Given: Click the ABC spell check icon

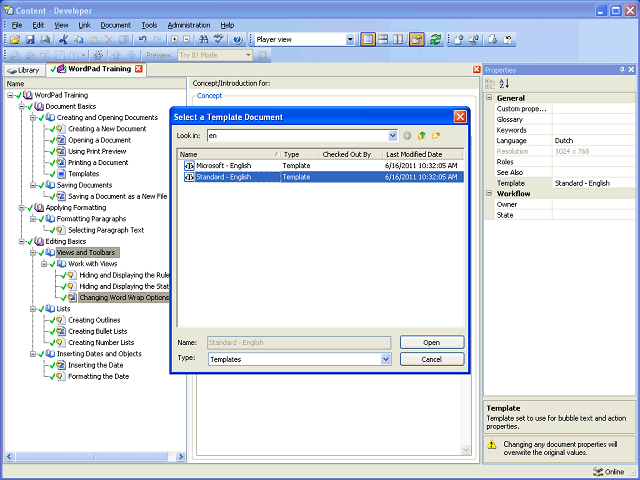Looking at the screenshot, I should tap(219, 39).
